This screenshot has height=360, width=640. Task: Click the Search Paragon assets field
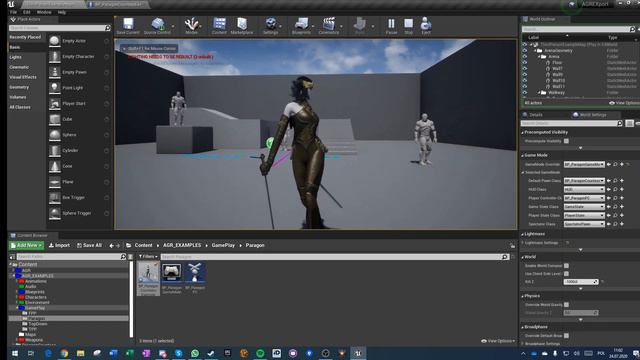[335, 257]
